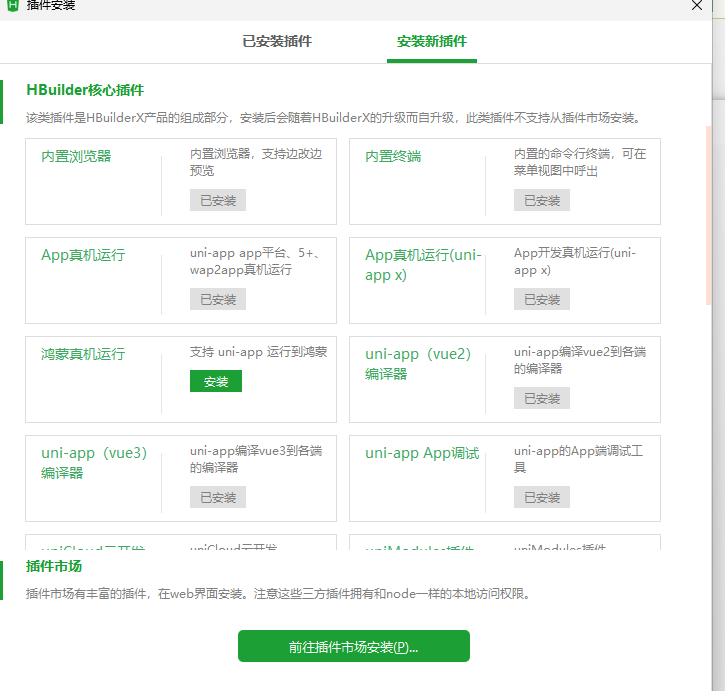Click description uni-app的App端调试工具
Screen dimensions: 725x691
(x=578, y=459)
